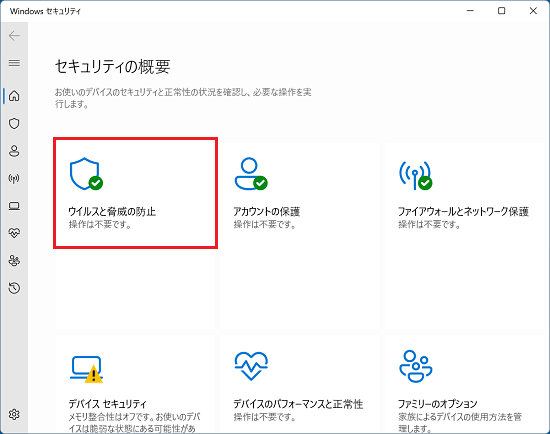Open firewall and network sidebar icon
The width and height of the screenshot is (550, 434).
14,179
